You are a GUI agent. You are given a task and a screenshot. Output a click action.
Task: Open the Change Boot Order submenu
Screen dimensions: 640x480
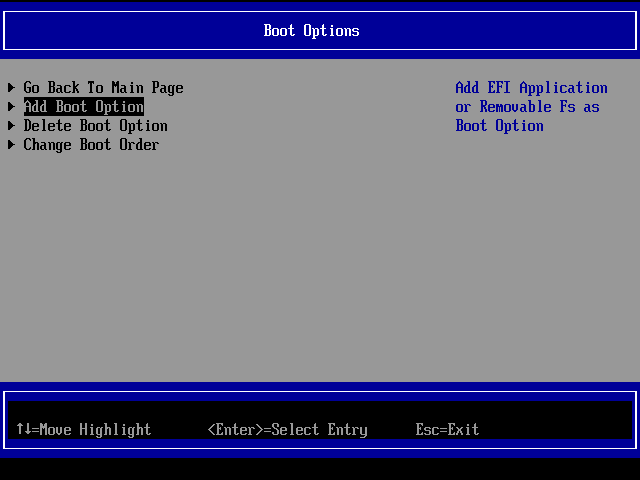pyautogui.click(x=91, y=145)
